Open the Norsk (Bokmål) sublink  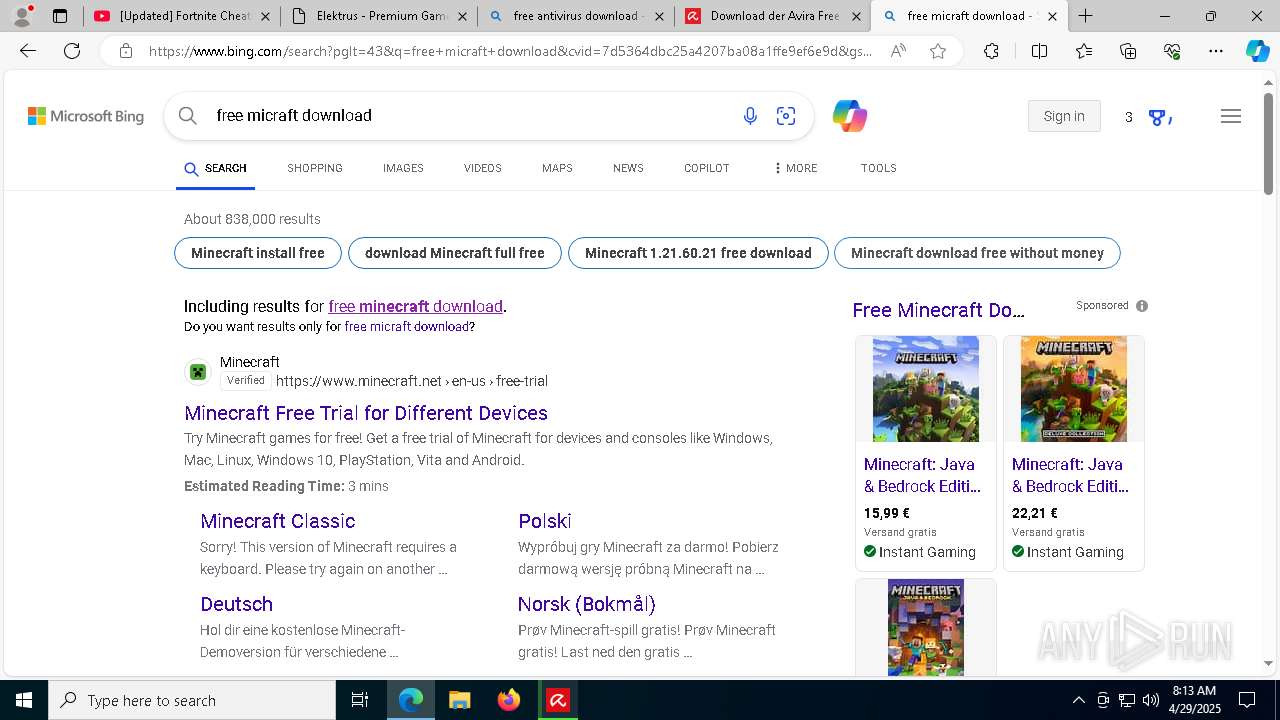pyautogui.click(x=587, y=604)
